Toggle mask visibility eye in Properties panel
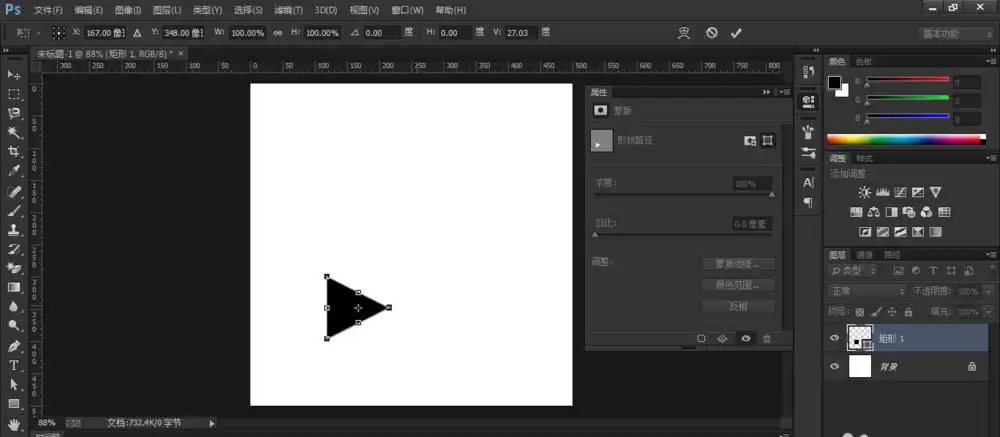 [x=746, y=339]
